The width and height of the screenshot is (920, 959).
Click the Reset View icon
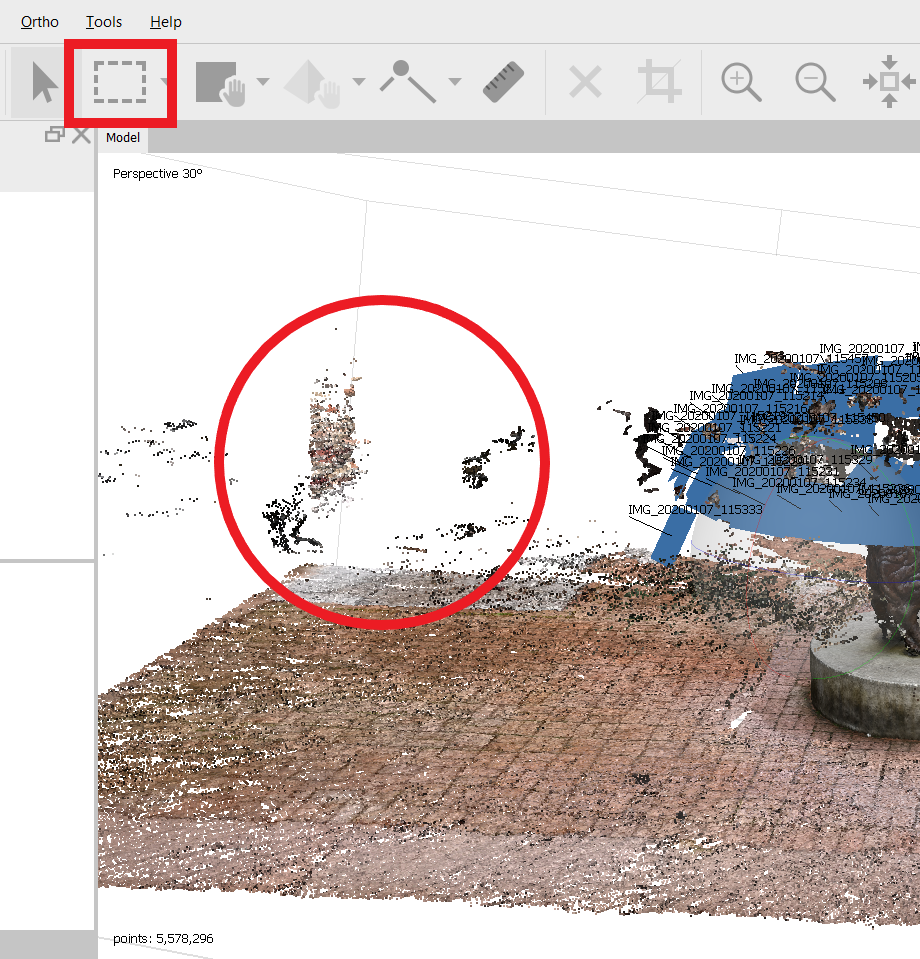(888, 82)
